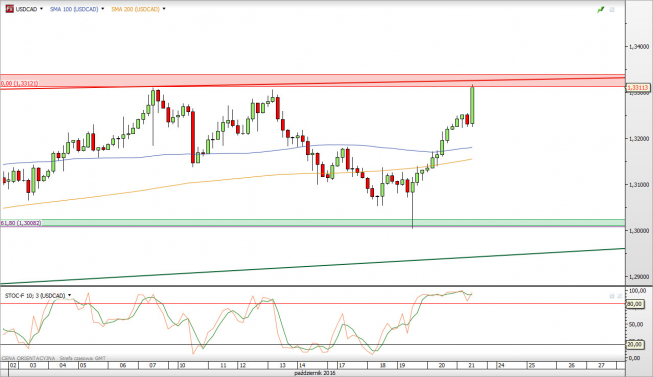This screenshot has width=653, height=377.
Task: Click date 19 on the time axis
Action: [402, 365]
